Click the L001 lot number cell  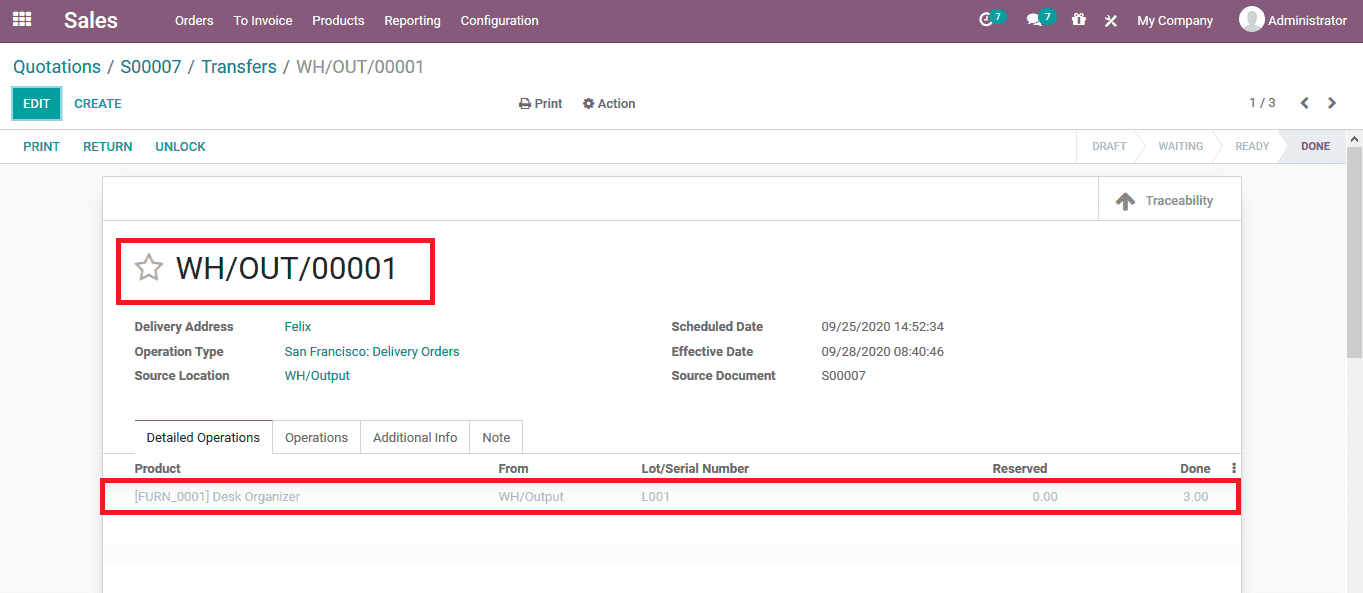[656, 497]
